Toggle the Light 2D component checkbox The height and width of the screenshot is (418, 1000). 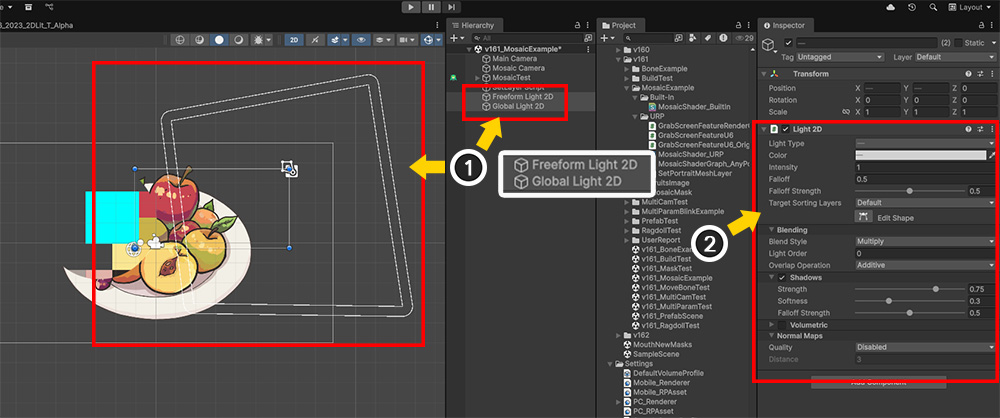coord(785,130)
